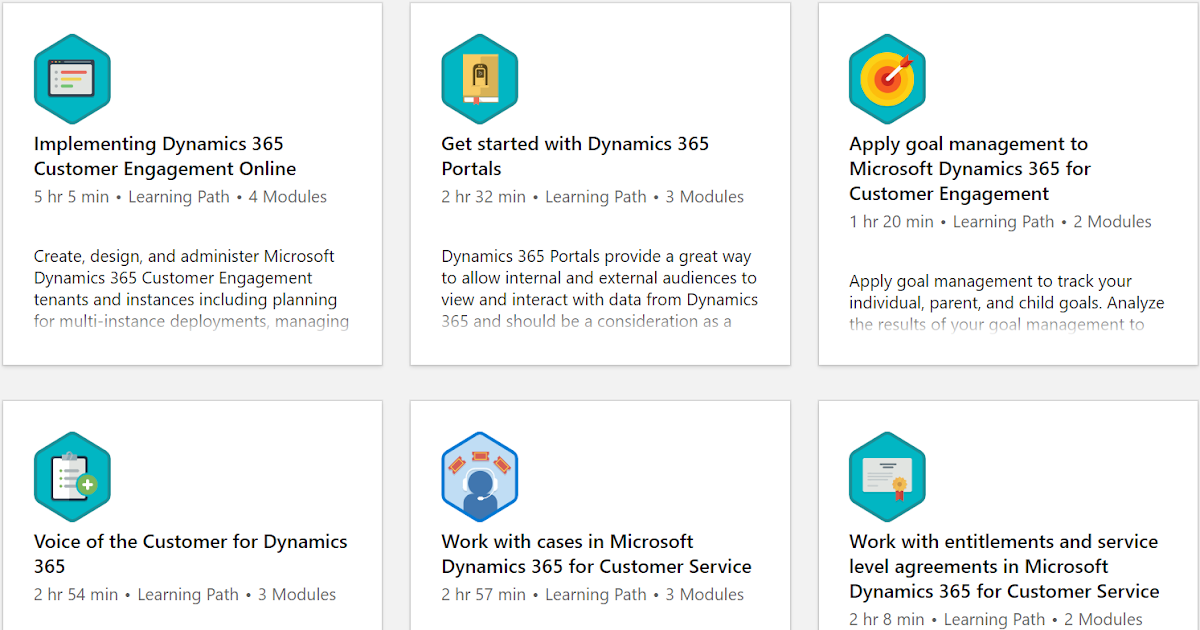Open Voice of the Customer for Dynamics 365 title

(x=190, y=554)
